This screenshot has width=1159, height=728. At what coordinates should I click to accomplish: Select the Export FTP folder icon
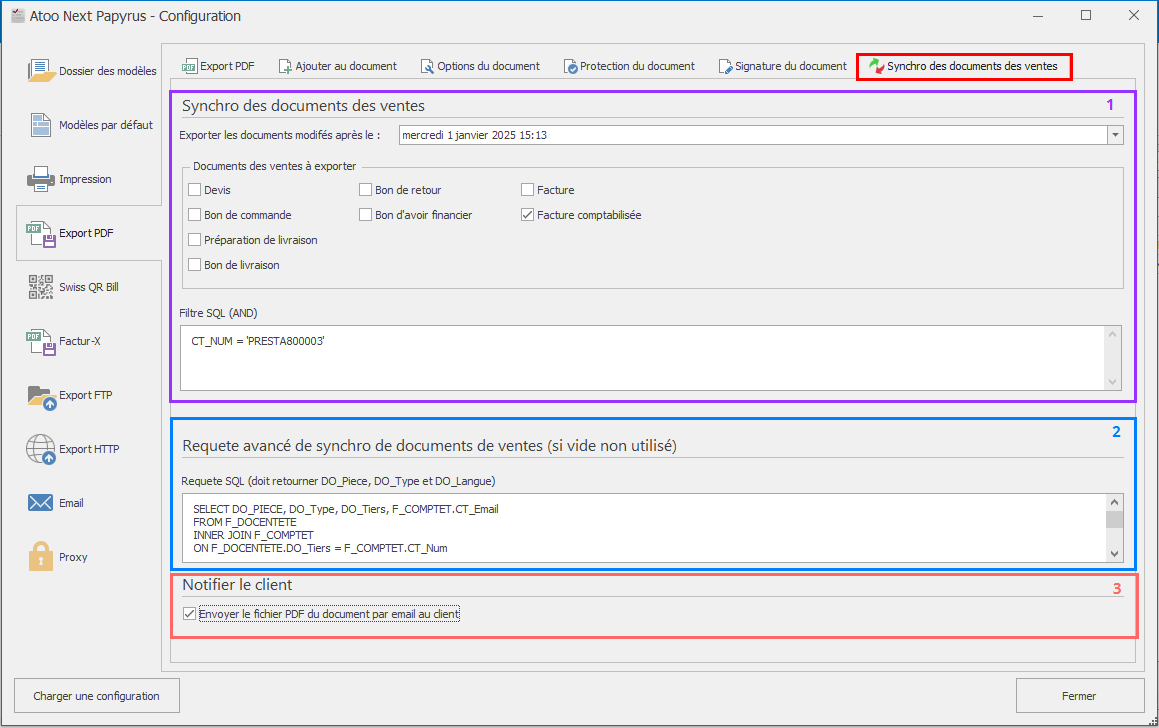41,395
